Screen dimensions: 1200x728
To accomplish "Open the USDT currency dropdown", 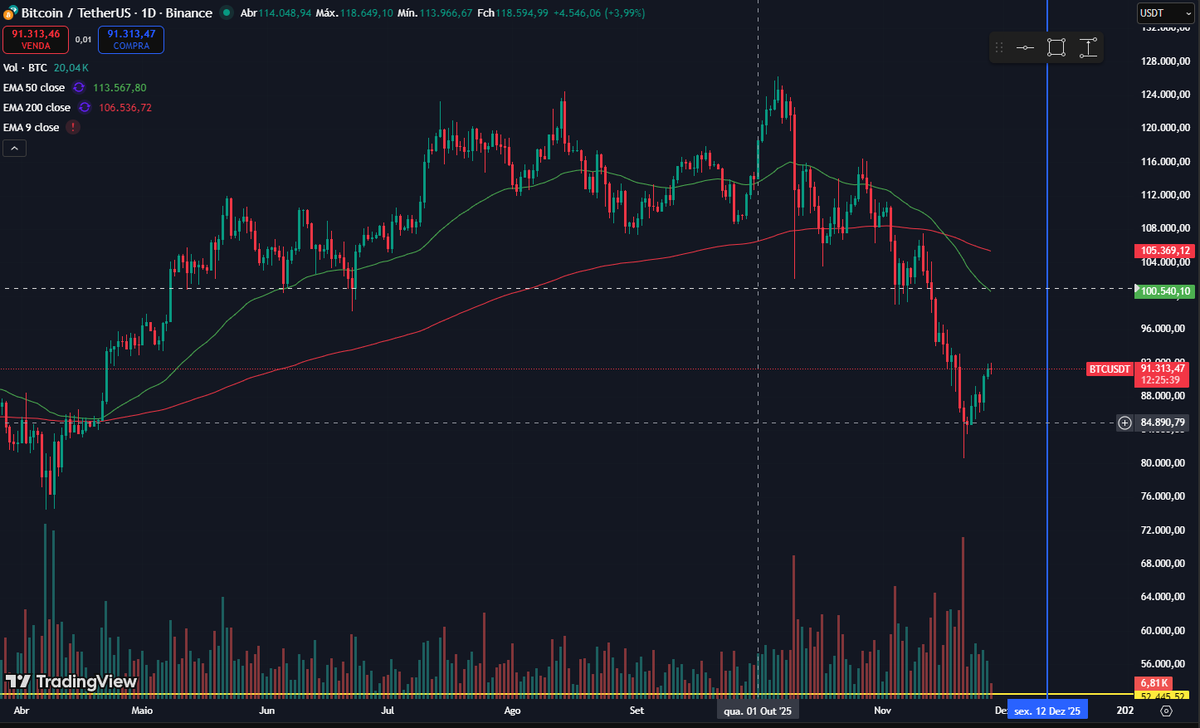I will (1166, 13).
